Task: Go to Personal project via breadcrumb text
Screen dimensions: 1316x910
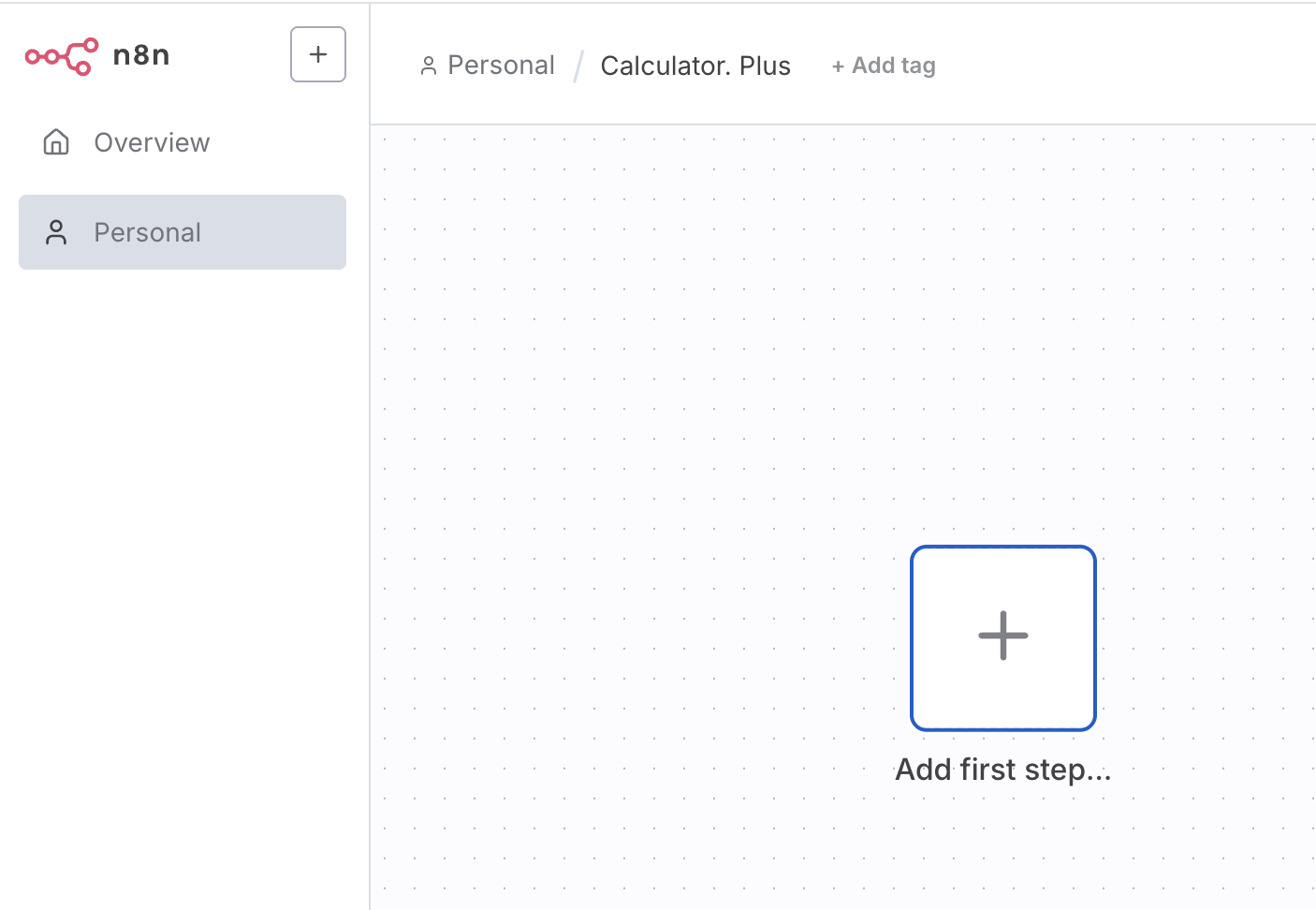Action: pyautogui.click(x=501, y=66)
